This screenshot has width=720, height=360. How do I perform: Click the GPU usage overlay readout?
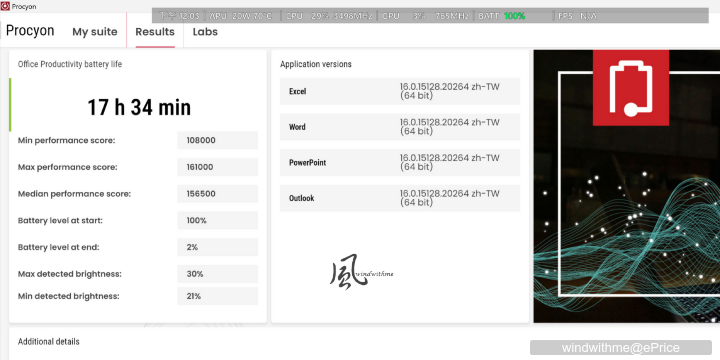coord(425,16)
